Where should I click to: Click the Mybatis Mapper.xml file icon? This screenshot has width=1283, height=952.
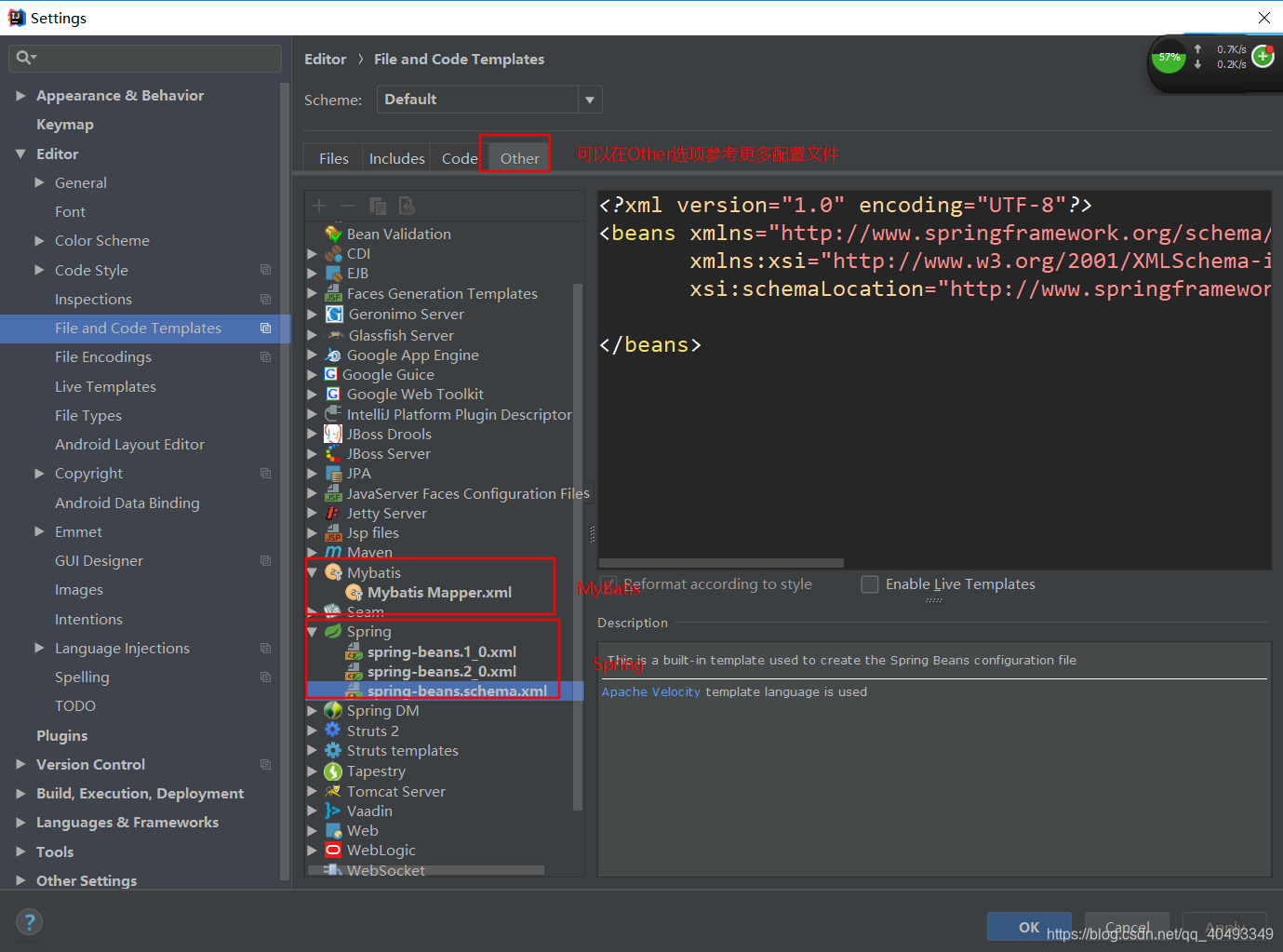[354, 592]
